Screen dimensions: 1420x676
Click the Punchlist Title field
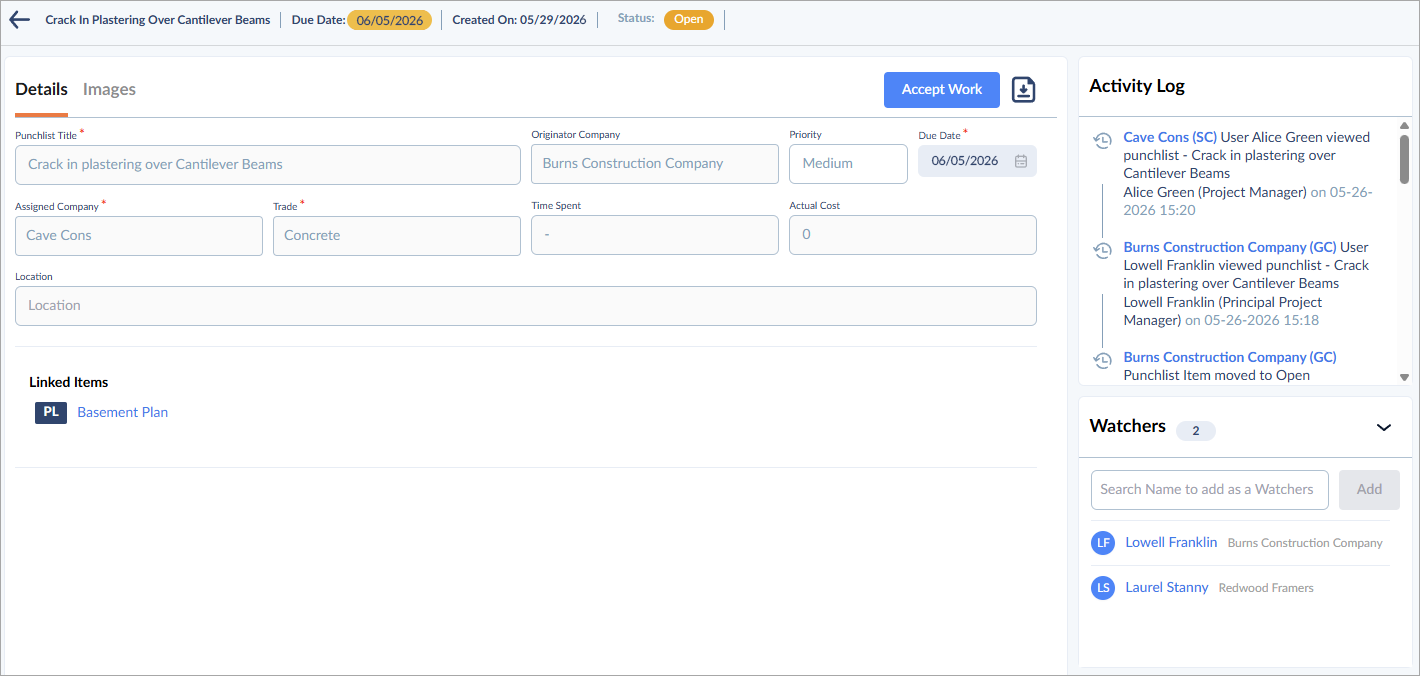tap(268, 165)
